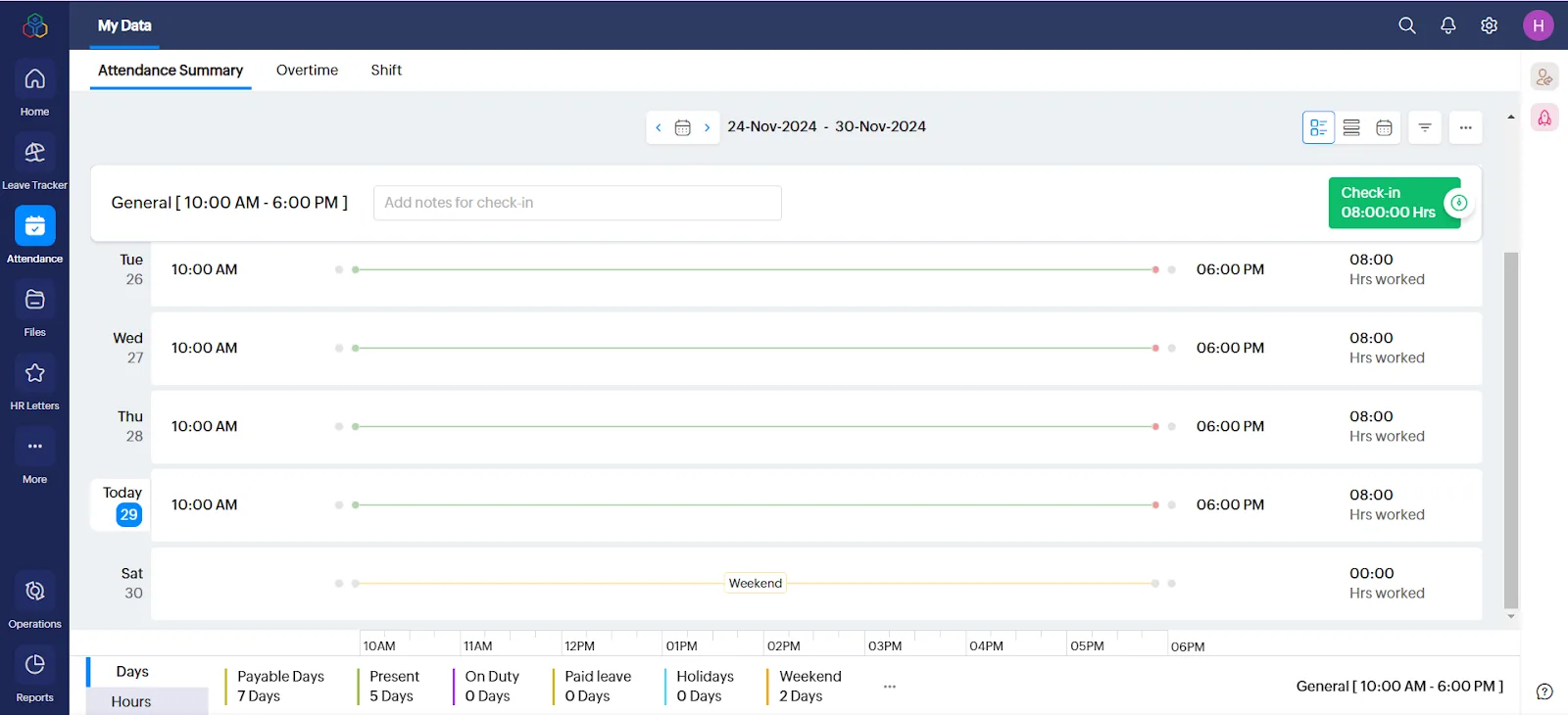Expand more summary categories ellipsis
The width and height of the screenshot is (1568, 715).
(x=890, y=687)
